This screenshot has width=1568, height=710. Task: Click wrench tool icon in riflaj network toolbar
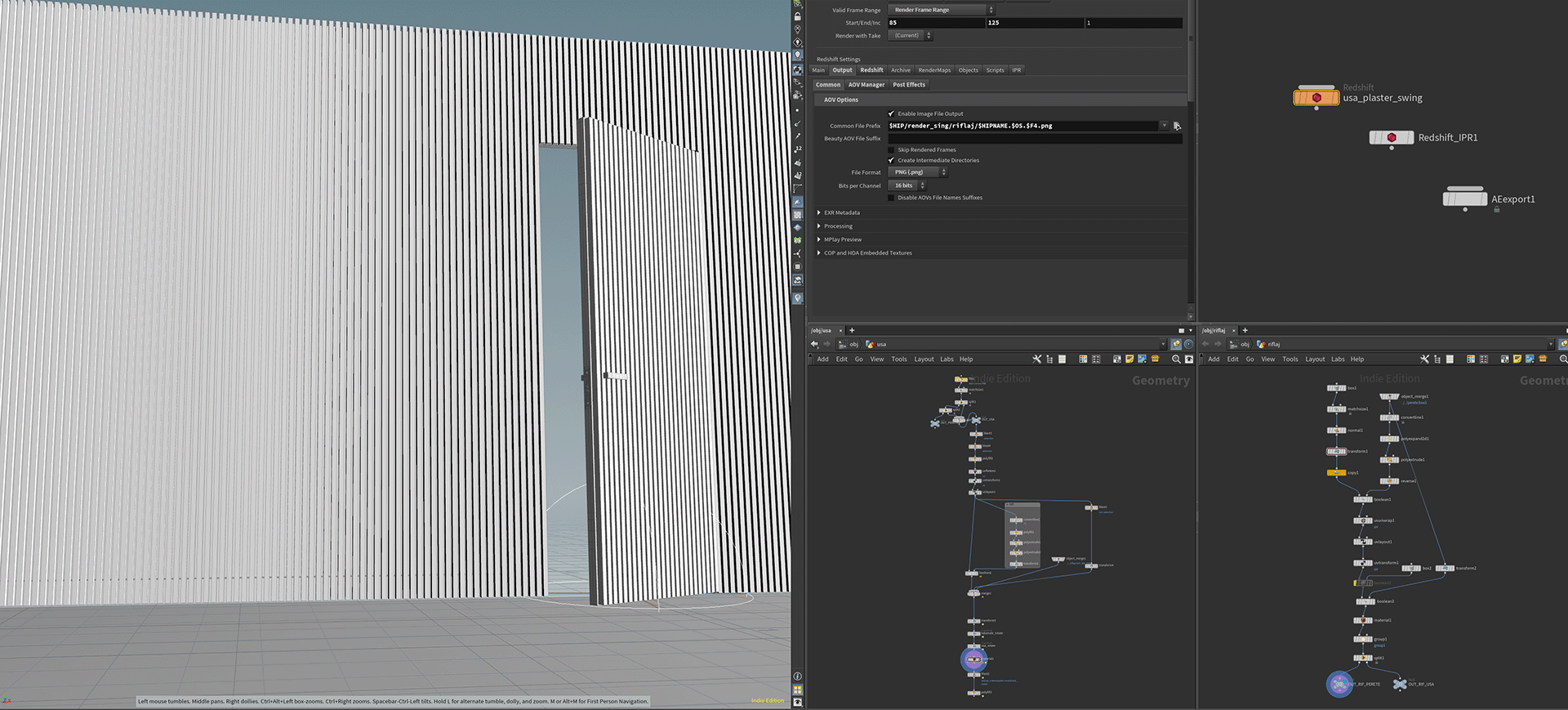click(x=1424, y=359)
